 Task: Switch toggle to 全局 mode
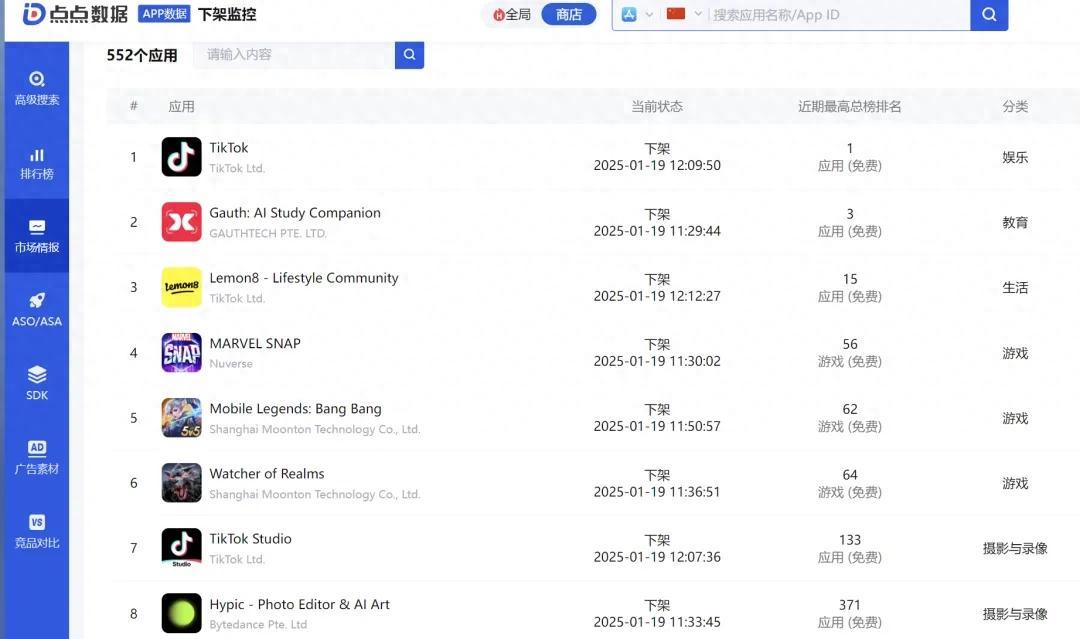click(511, 15)
